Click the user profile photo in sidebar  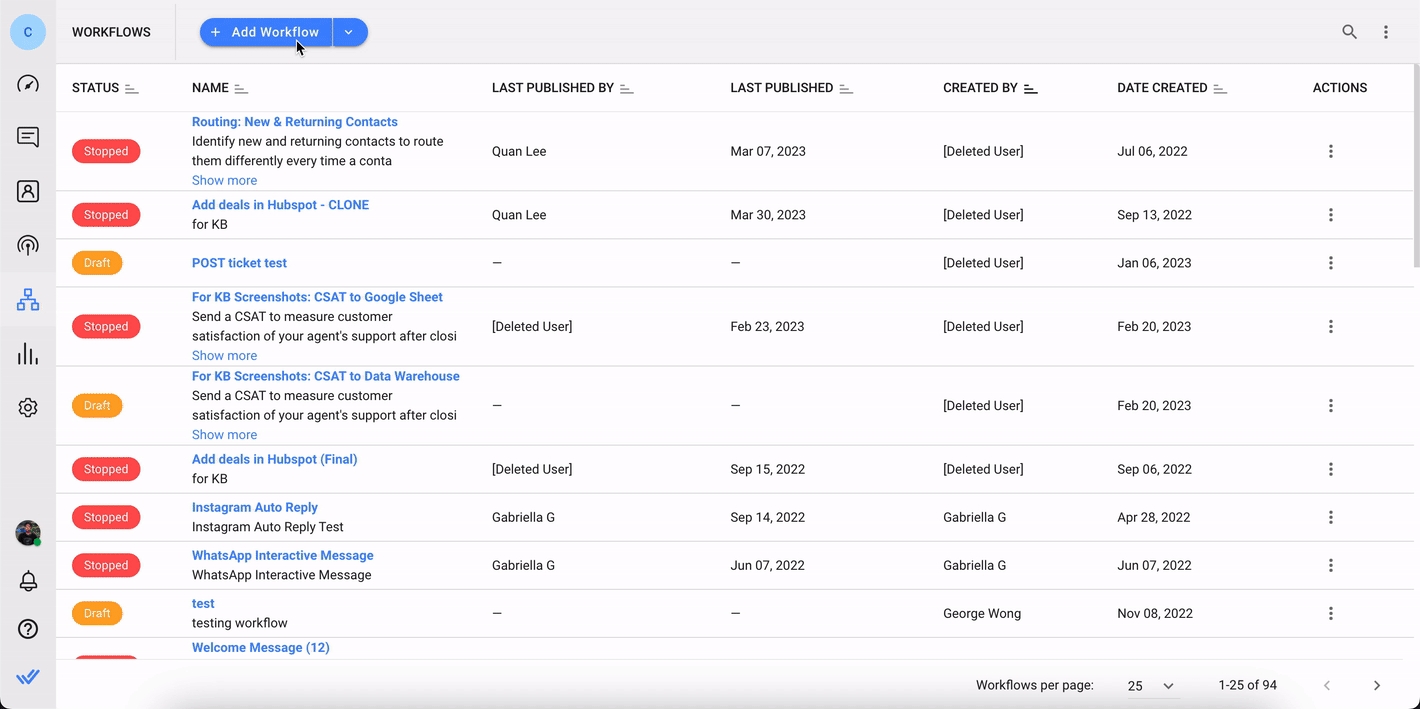click(28, 533)
